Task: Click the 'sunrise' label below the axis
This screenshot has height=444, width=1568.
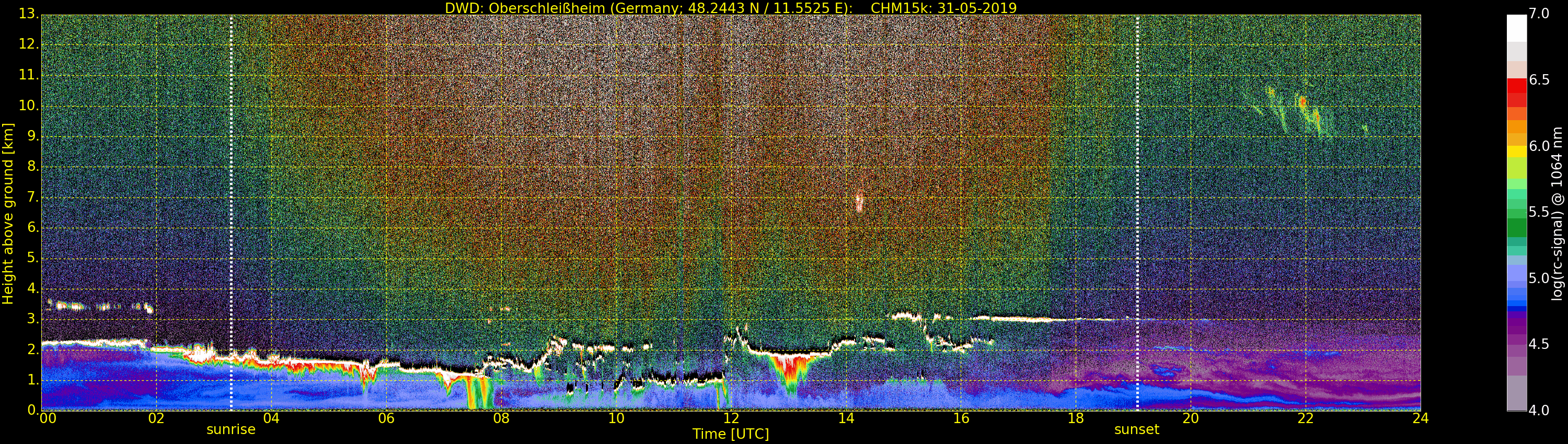Action: [x=230, y=429]
